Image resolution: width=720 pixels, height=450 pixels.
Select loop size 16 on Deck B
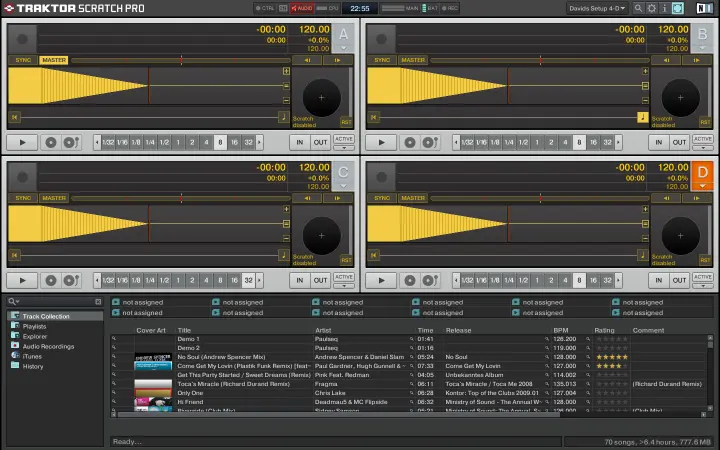pyautogui.click(x=593, y=142)
